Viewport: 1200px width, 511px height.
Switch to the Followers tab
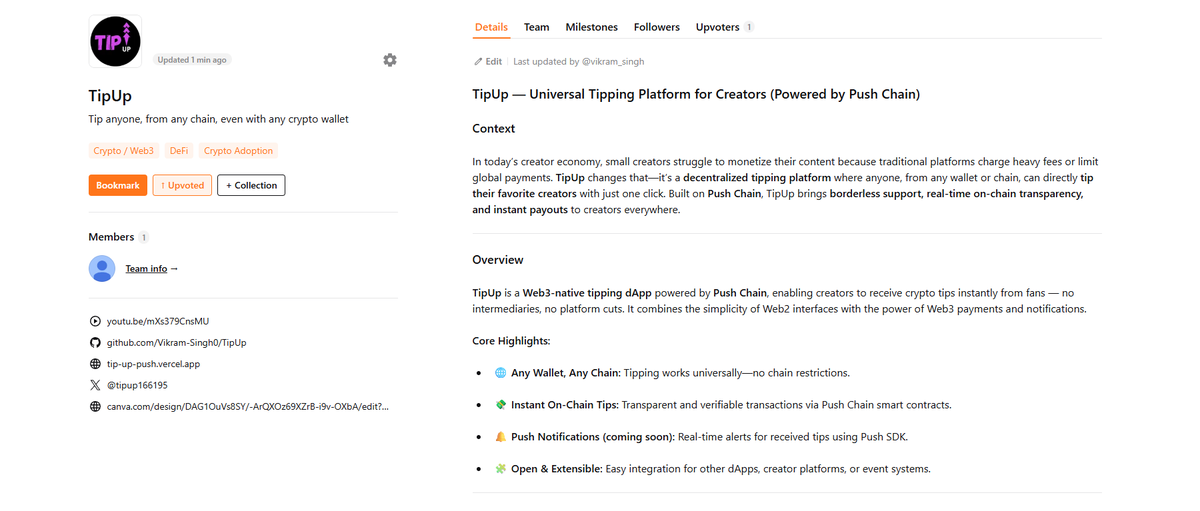(x=657, y=27)
